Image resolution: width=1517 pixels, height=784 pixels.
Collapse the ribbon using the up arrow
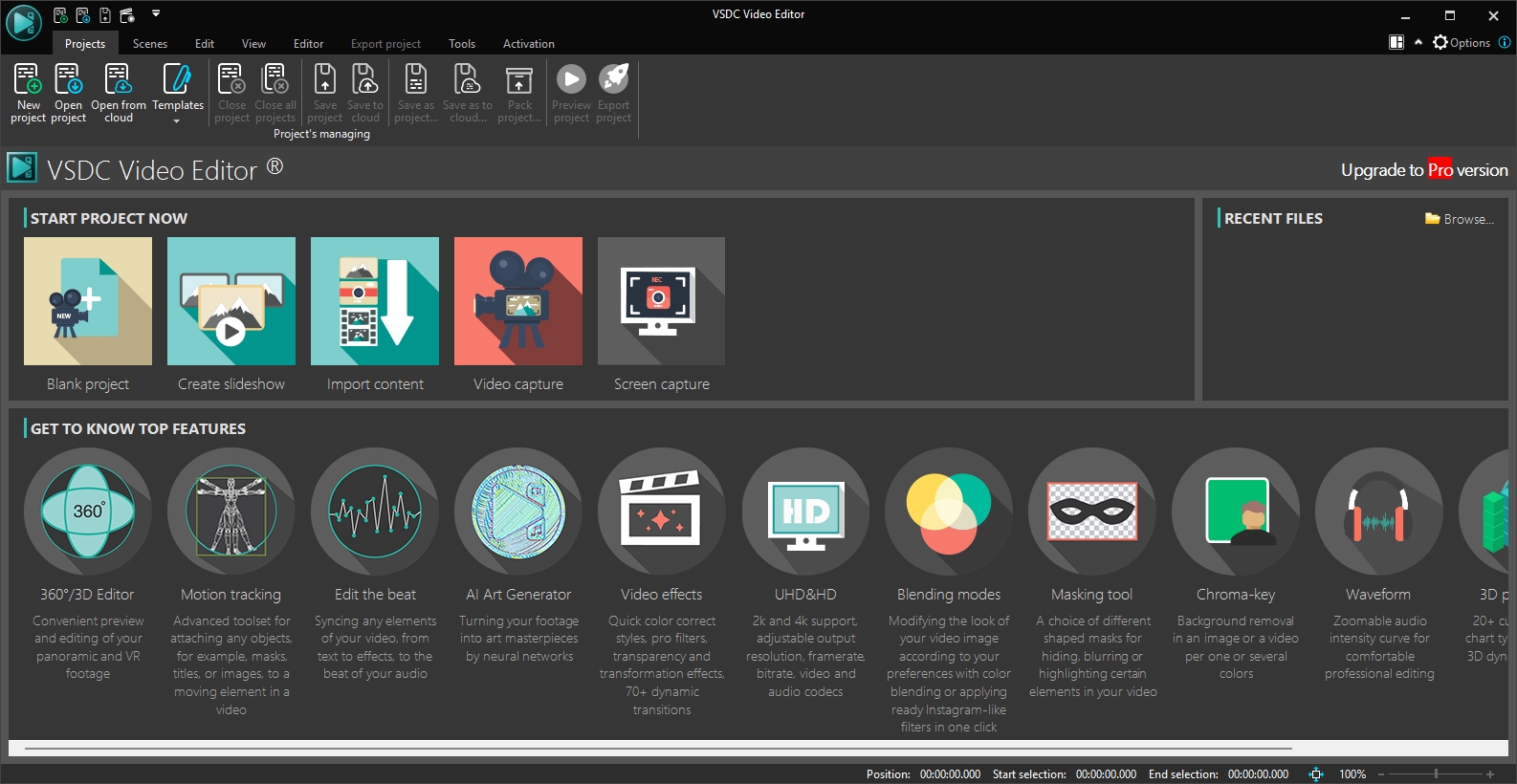tap(1418, 42)
